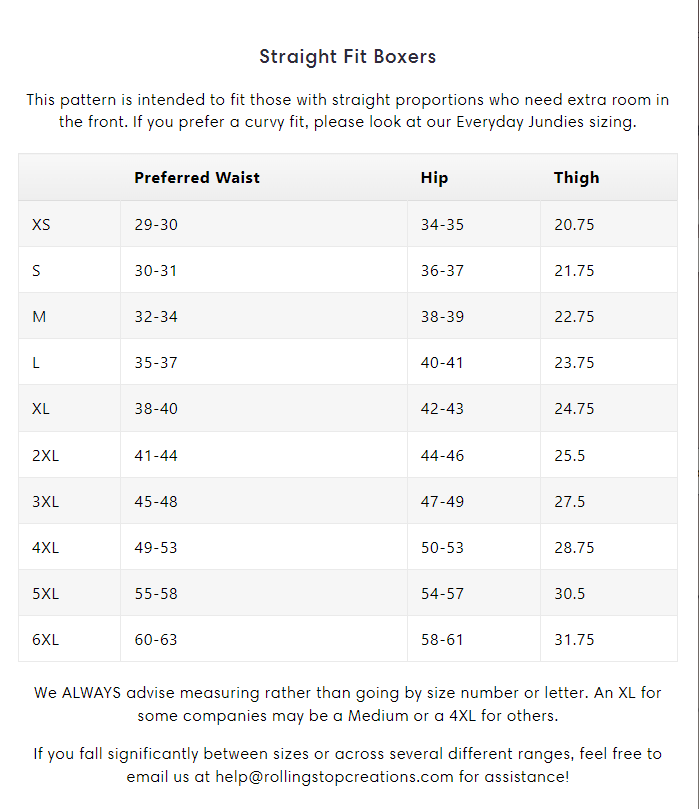Screen dimensions: 699x809
Task: Click the Straight Fit Boxers heading
Action: (348, 57)
